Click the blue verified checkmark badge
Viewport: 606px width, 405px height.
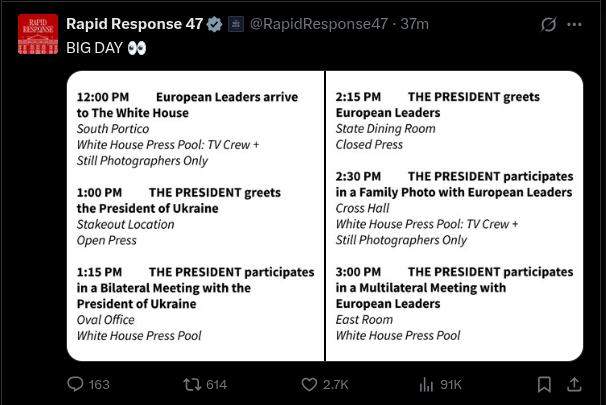pyautogui.click(x=214, y=24)
